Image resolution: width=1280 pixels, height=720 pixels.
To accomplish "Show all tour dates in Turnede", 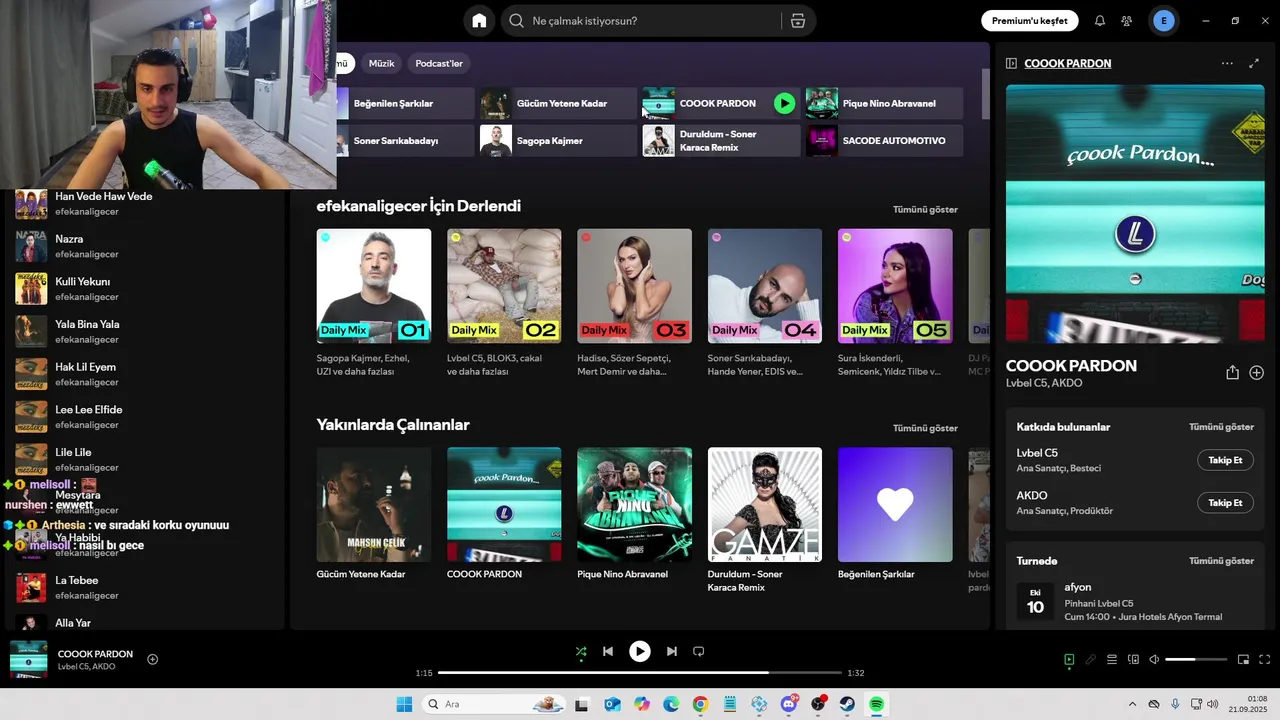I will pyautogui.click(x=1221, y=561).
